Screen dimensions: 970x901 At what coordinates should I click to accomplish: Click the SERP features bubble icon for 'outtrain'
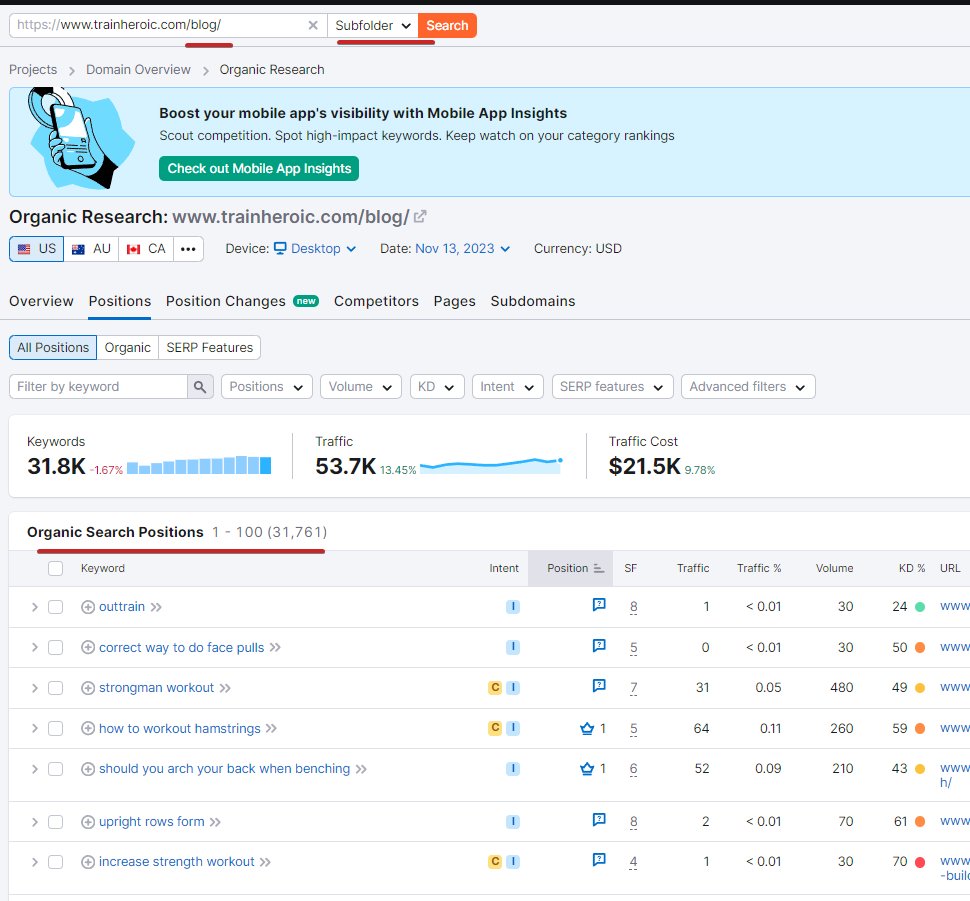pos(599,605)
